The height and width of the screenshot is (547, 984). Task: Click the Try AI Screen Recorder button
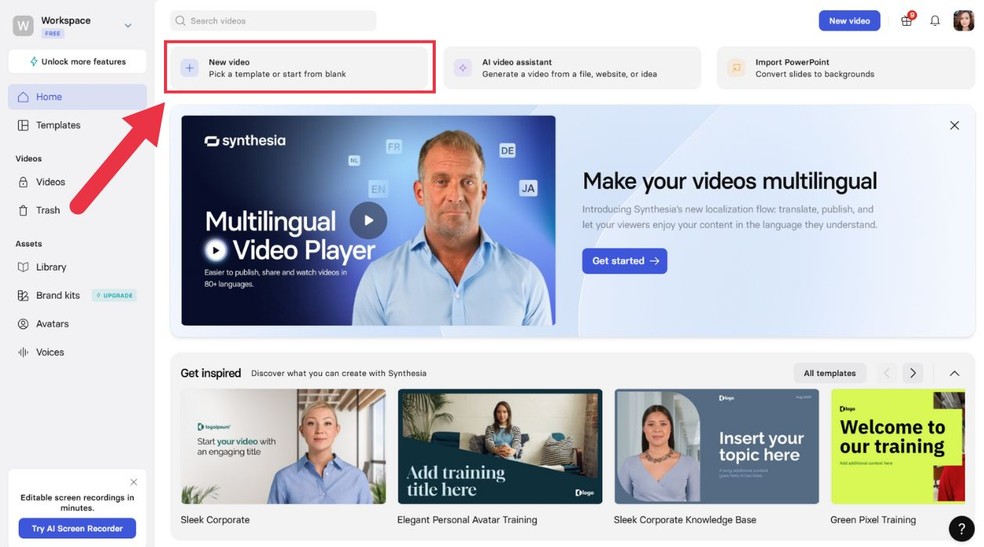point(77,529)
